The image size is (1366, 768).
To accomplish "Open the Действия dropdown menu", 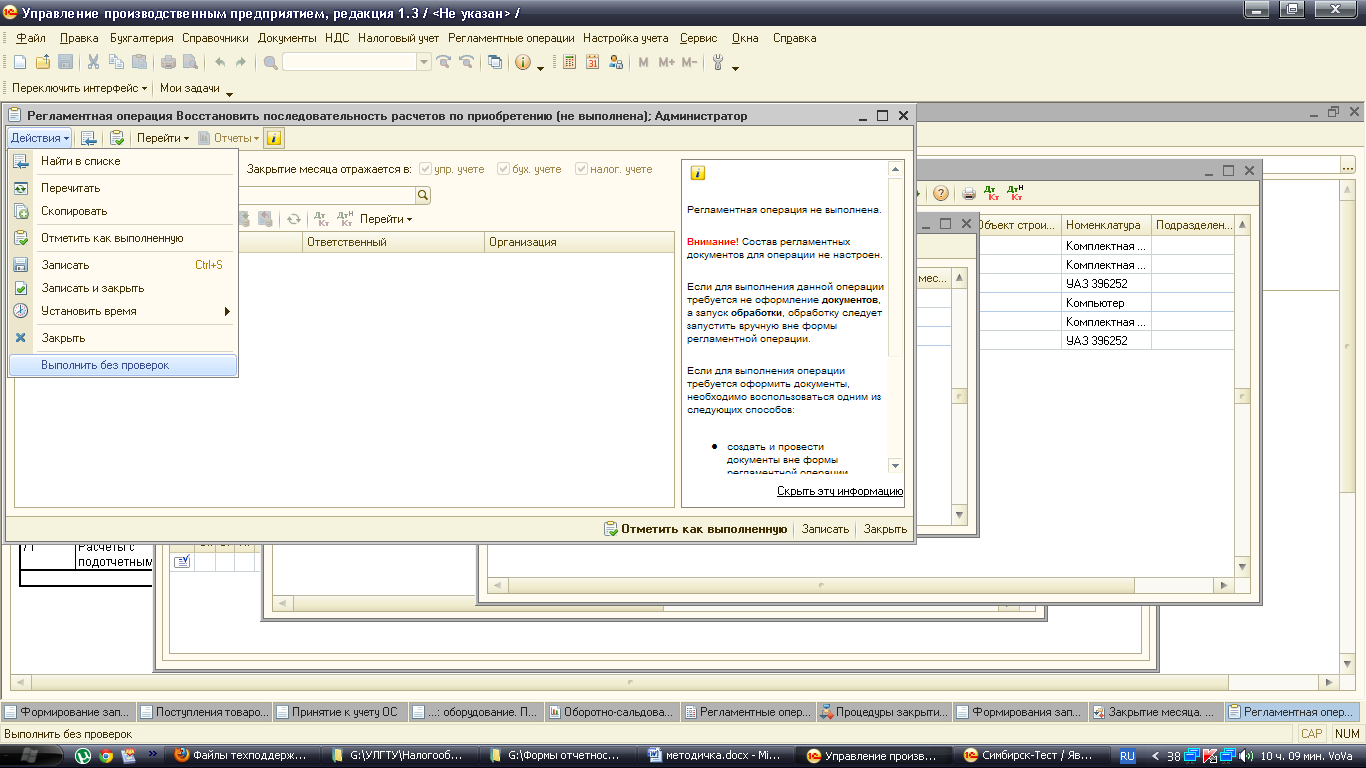I will 40,138.
